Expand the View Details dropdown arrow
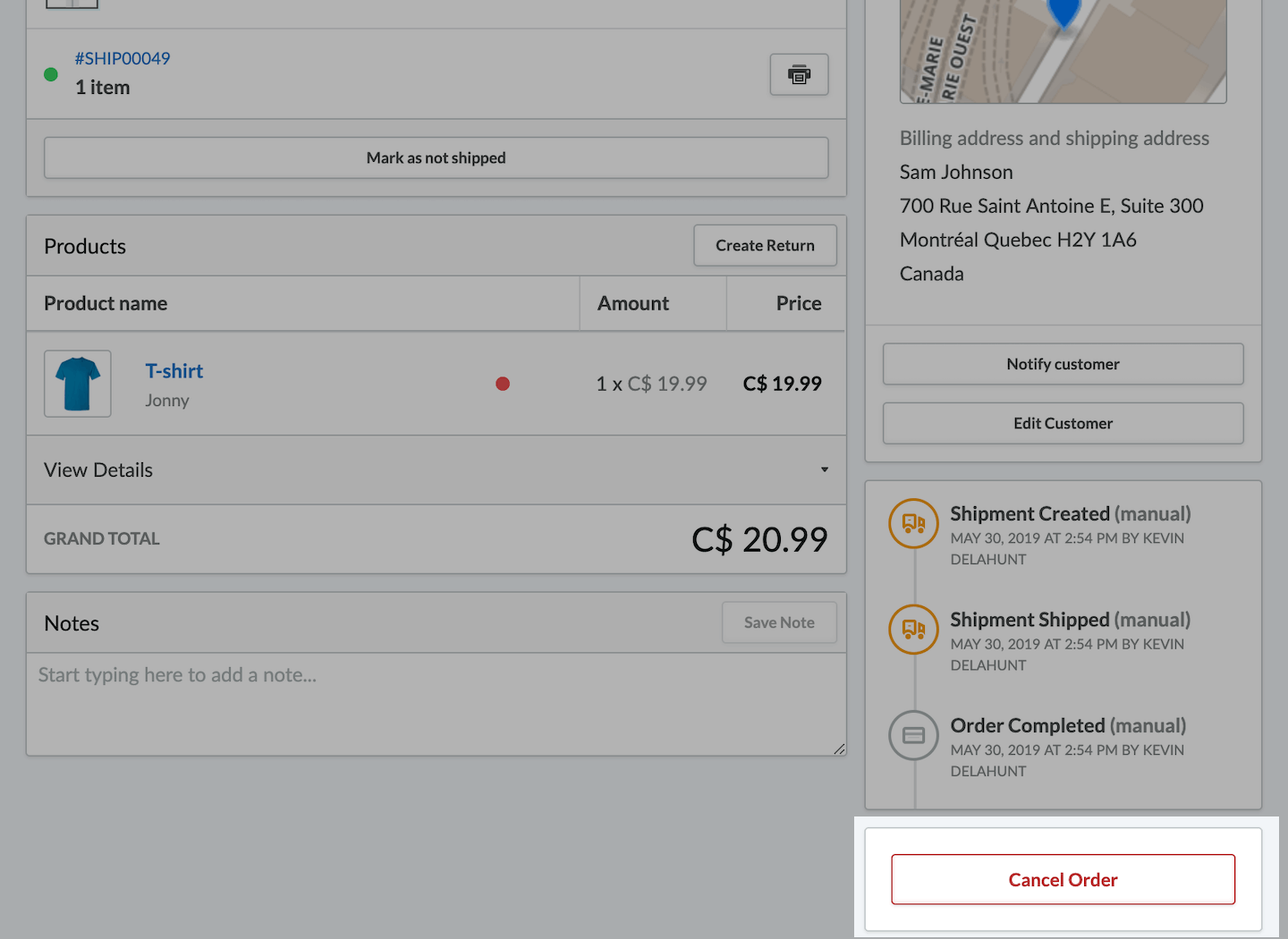The width and height of the screenshot is (1288, 939). click(x=825, y=469)
